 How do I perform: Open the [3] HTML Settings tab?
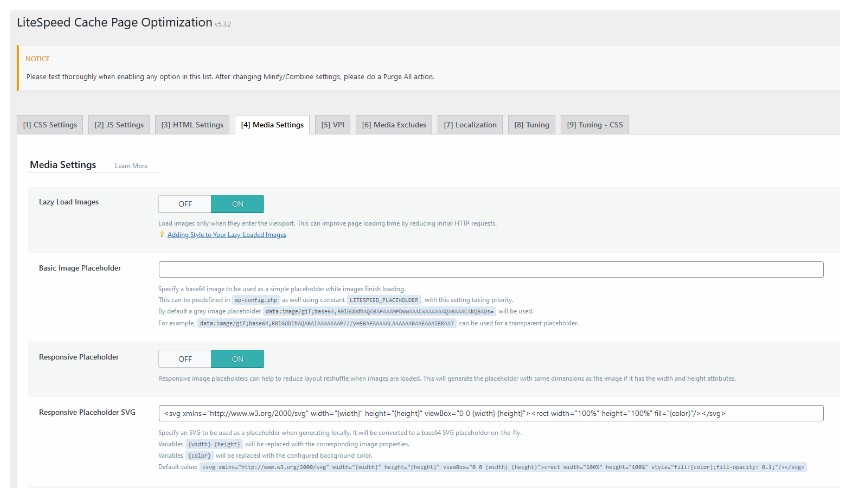pos(192,125)
